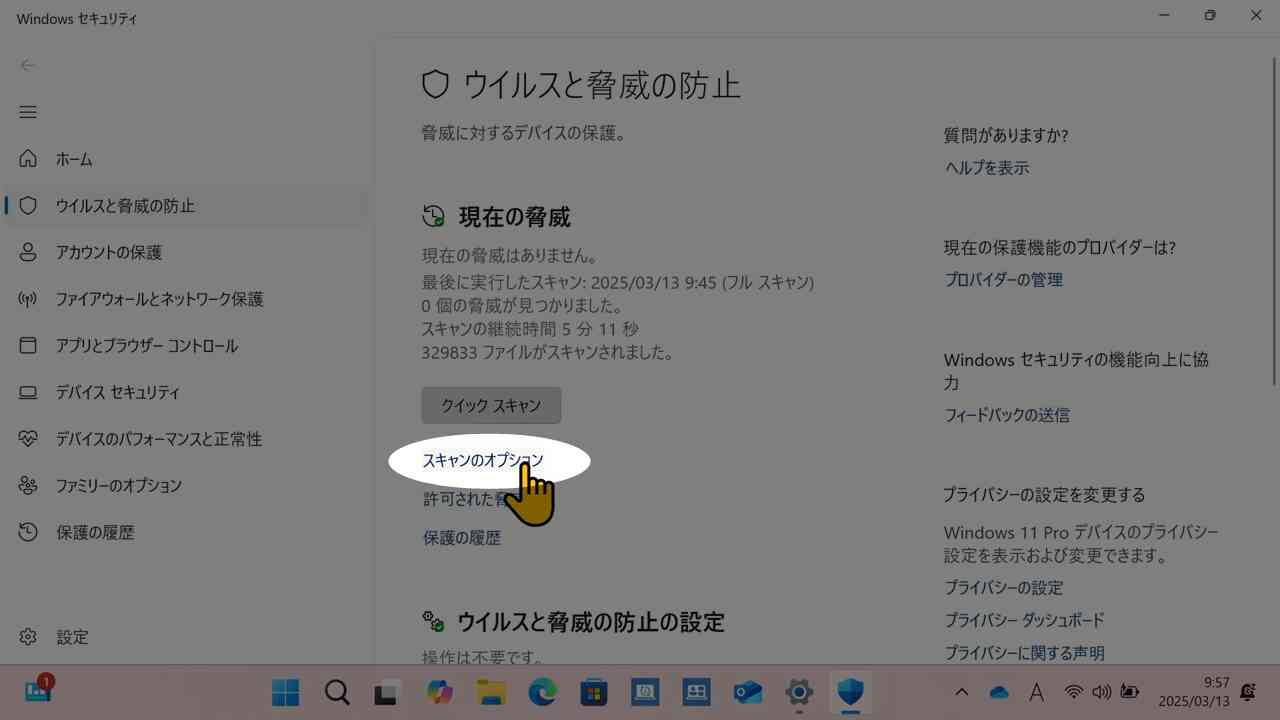Open Microsoft Edge from the taskbar
This screenshot has height=720, width=1280.
542,692
